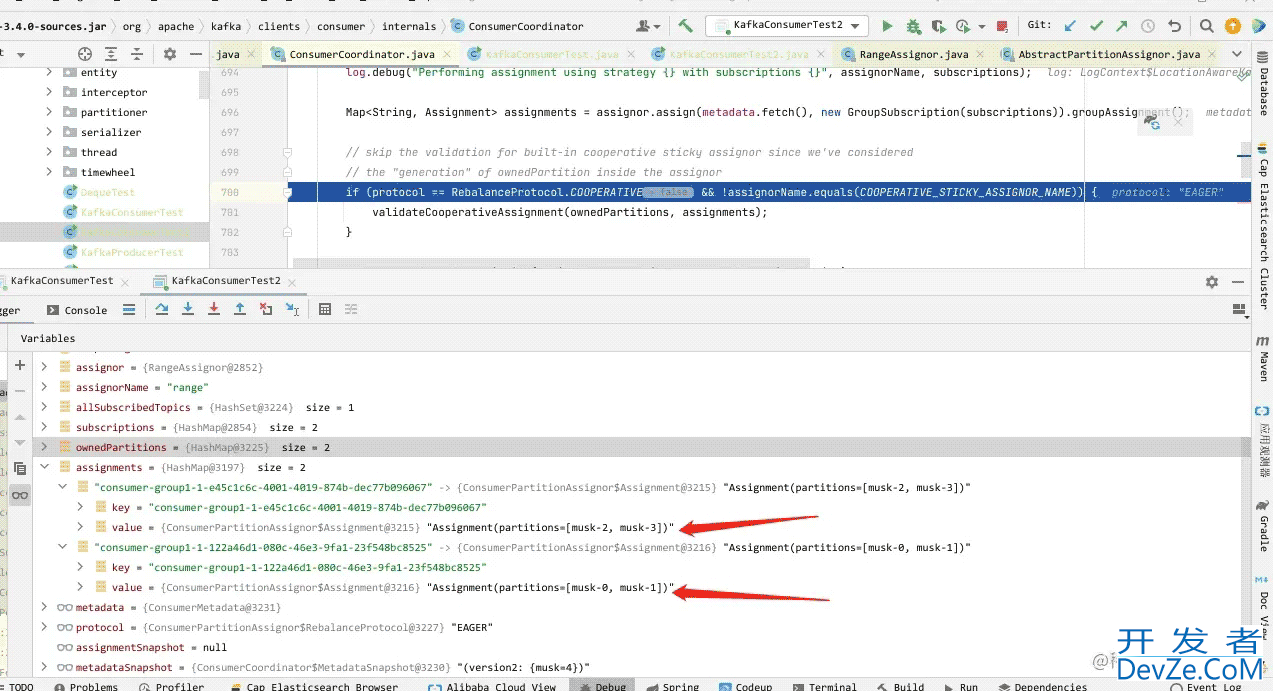The height and width of the screenshot is (691, 1273).
Task: Click Drop Frame debugger icon
Action: pyautogui.click(x=266, y=310)
